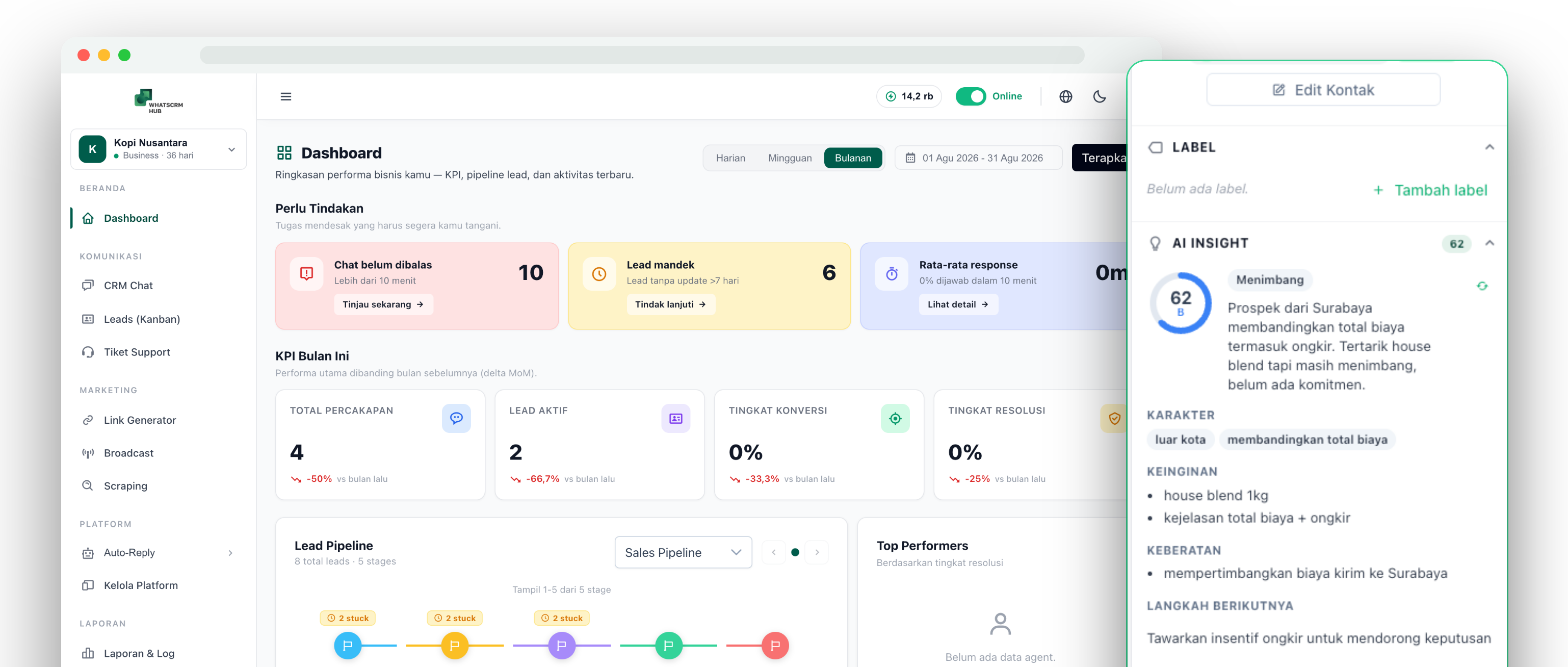The width and height of the screenshot is (1568, 667).
Task: Click the globe language icon
Action: click(x=1065, y=96)
